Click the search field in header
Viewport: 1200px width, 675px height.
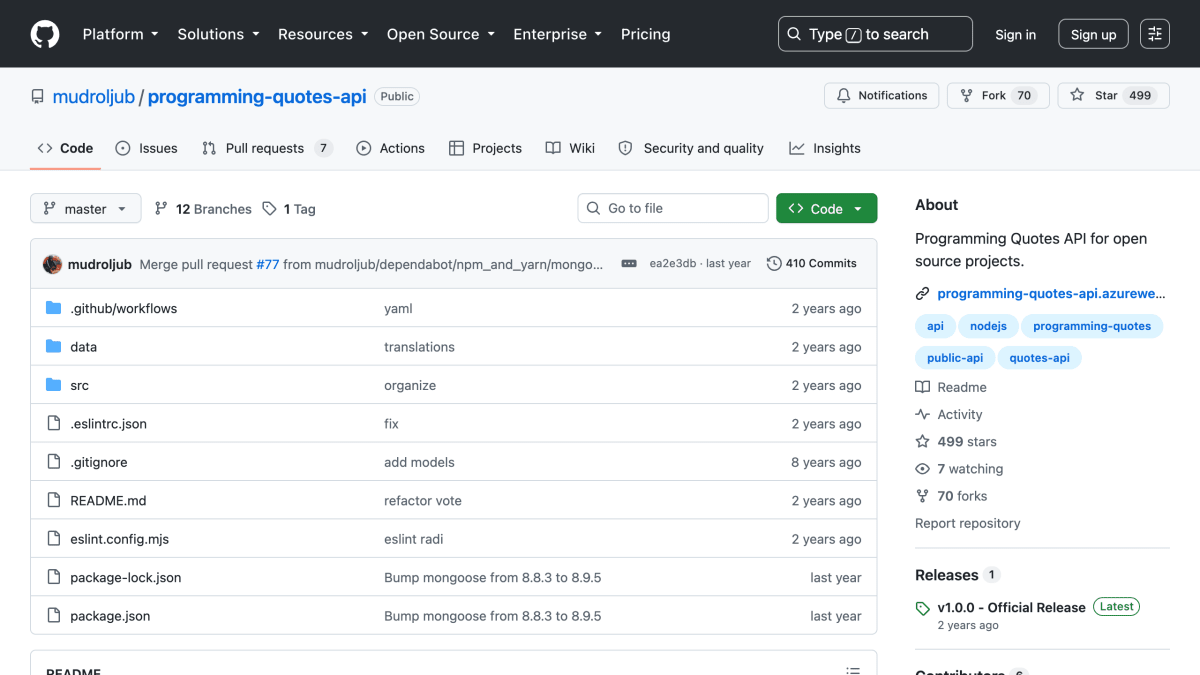point(875,34)
